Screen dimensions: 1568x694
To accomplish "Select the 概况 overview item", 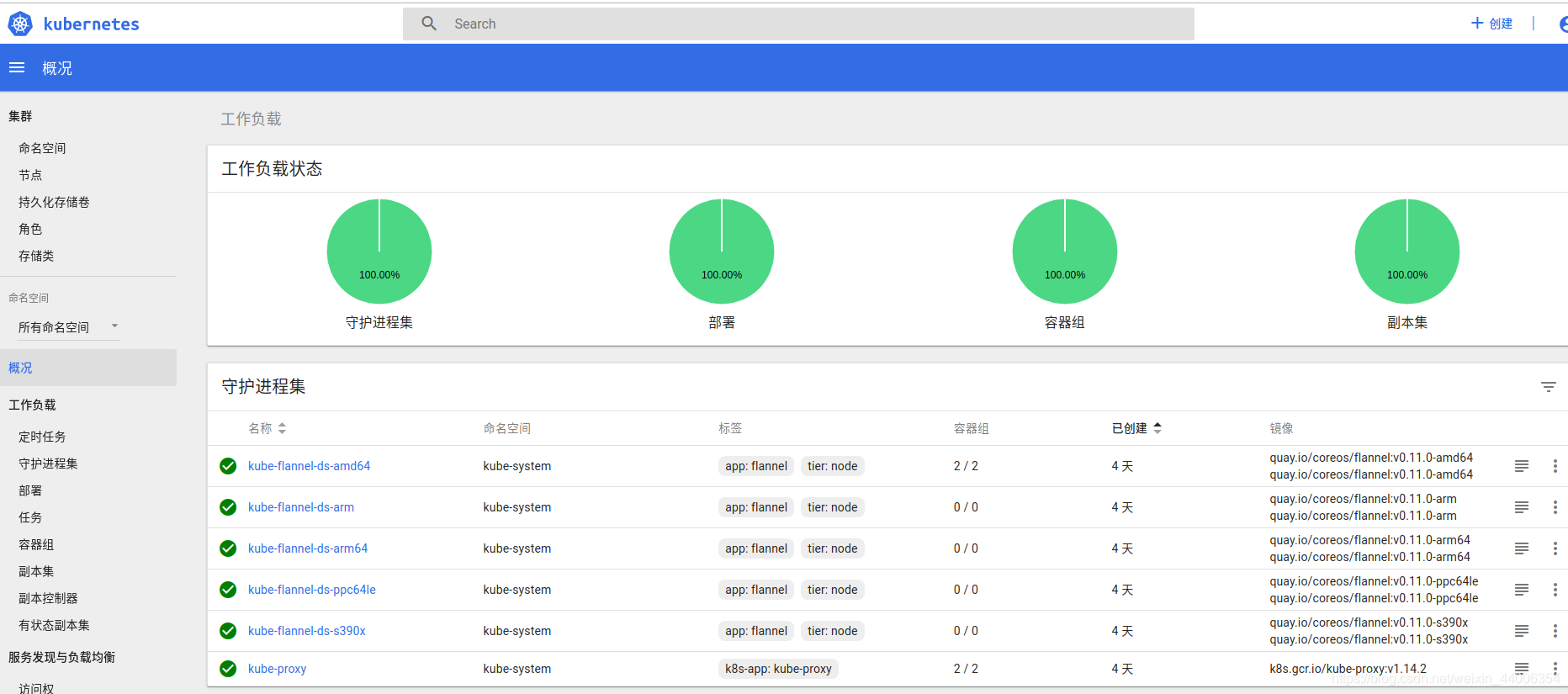I will tap(88, 368).
